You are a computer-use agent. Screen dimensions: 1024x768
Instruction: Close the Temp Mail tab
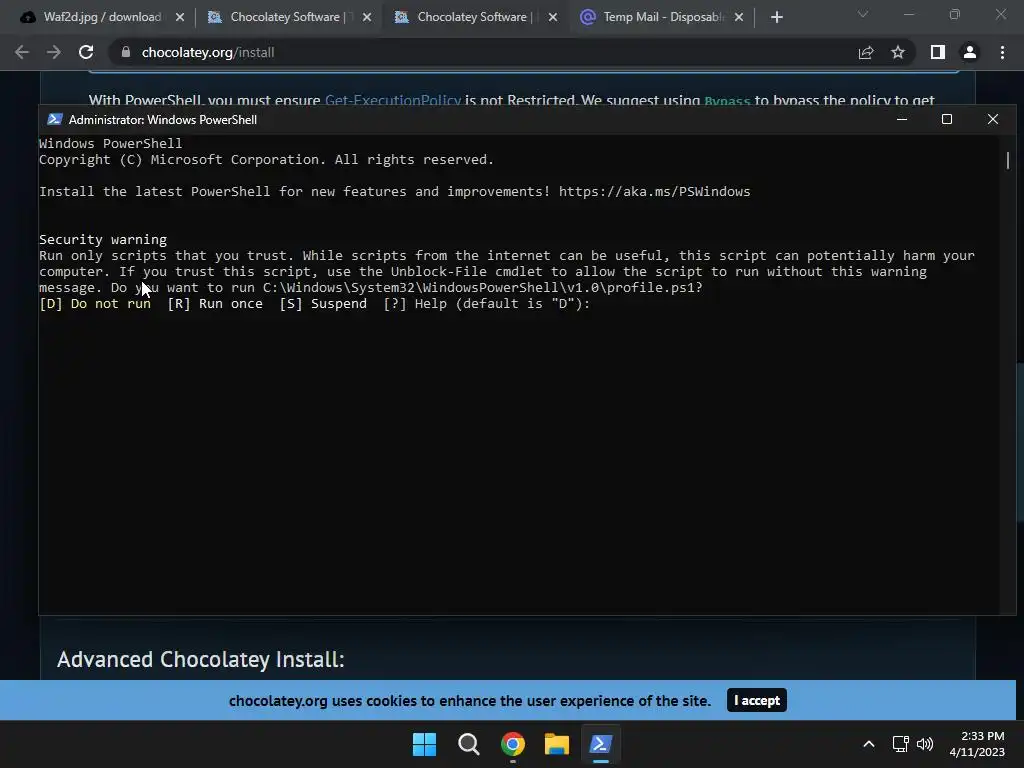point(739,17)
